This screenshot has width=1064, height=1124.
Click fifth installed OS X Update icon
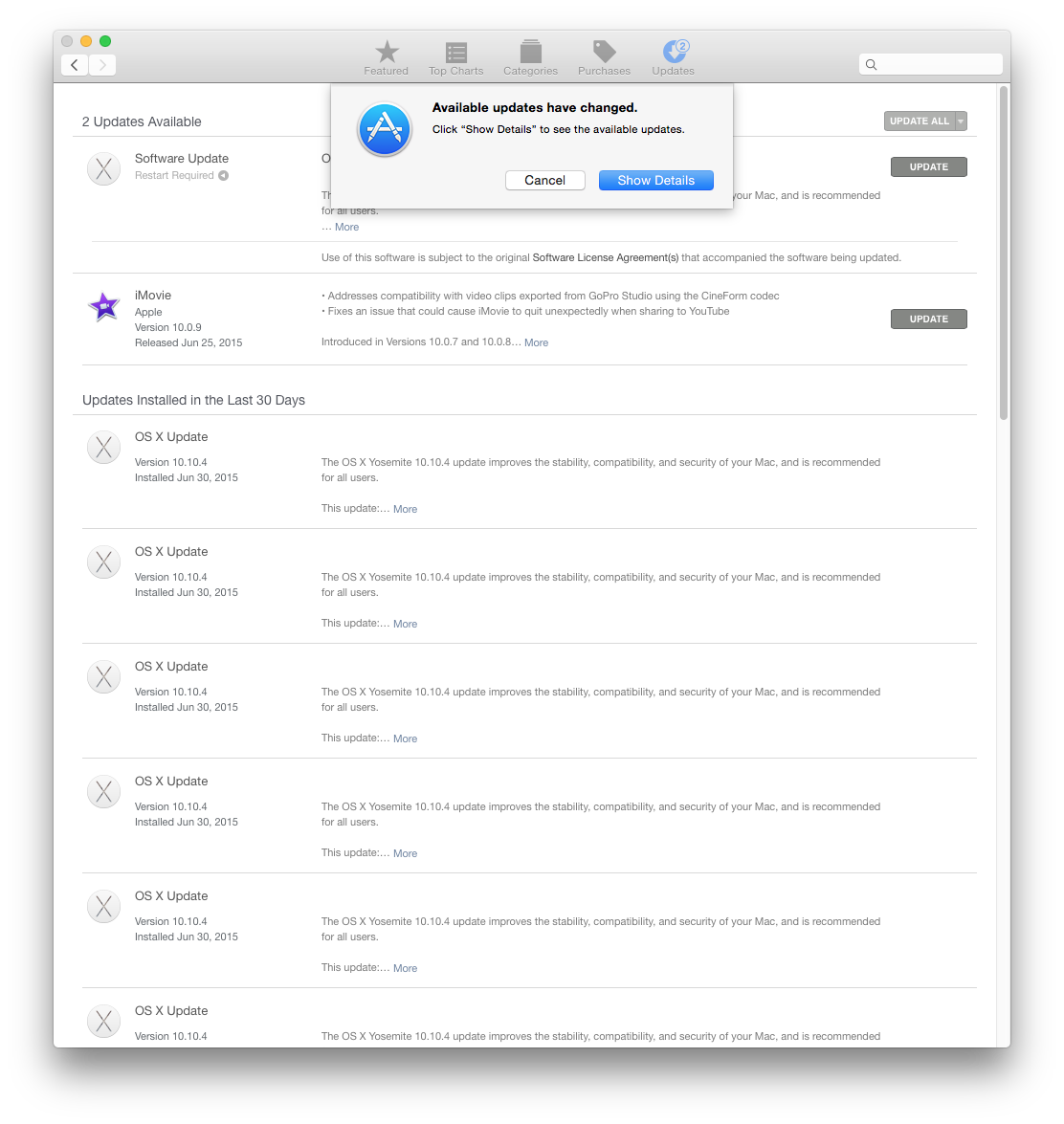[104, 907]
